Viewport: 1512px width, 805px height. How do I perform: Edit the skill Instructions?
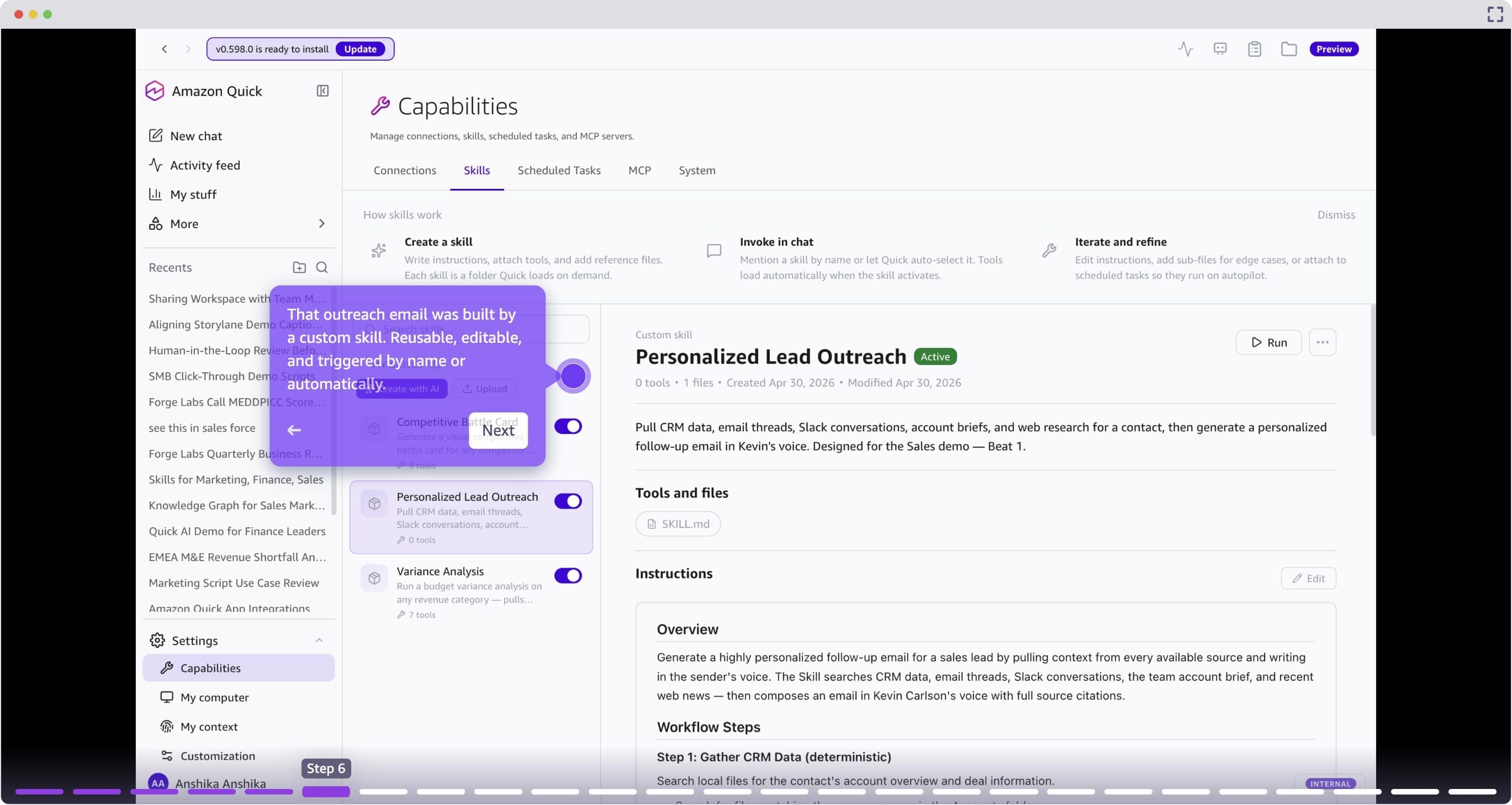1308,578
